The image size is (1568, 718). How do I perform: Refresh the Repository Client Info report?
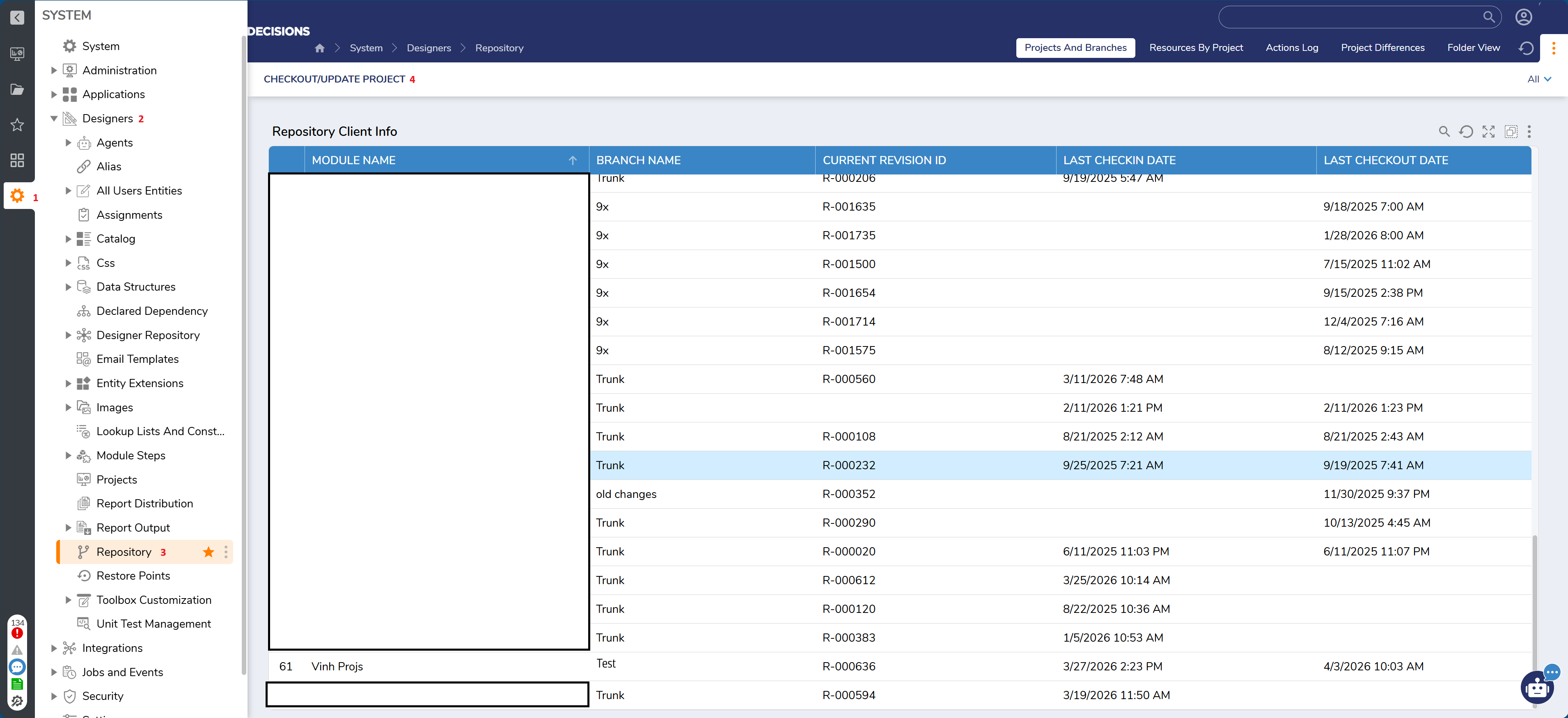point(1466,131)
